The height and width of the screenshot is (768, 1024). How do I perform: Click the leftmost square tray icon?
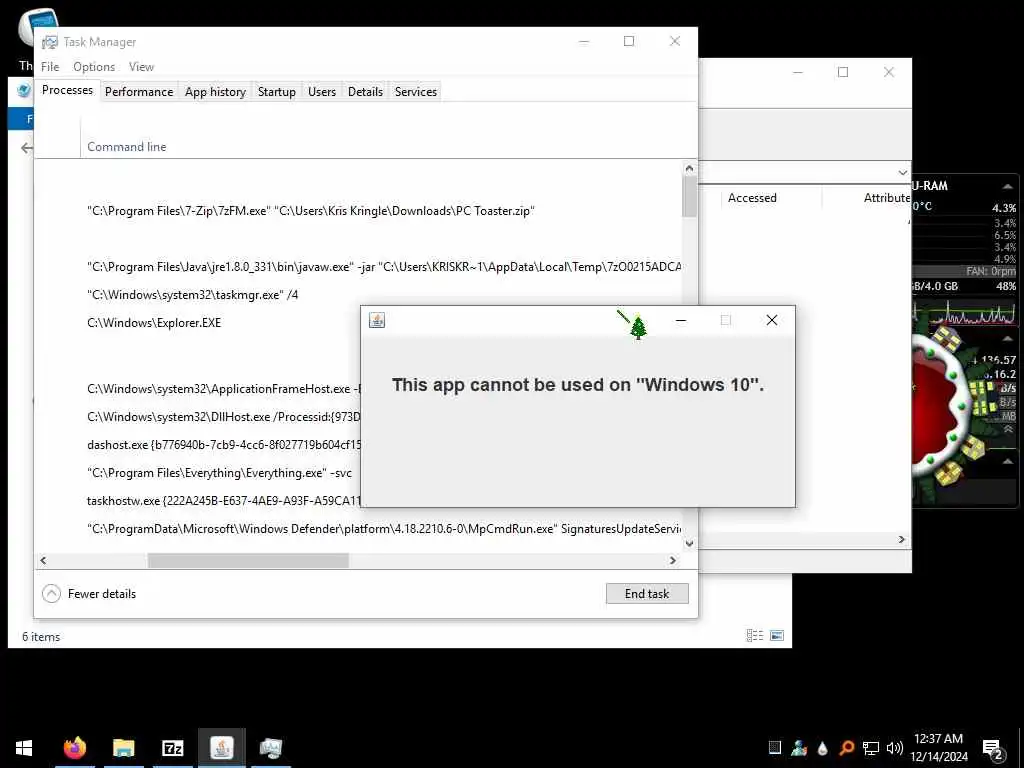pos(775,748)
